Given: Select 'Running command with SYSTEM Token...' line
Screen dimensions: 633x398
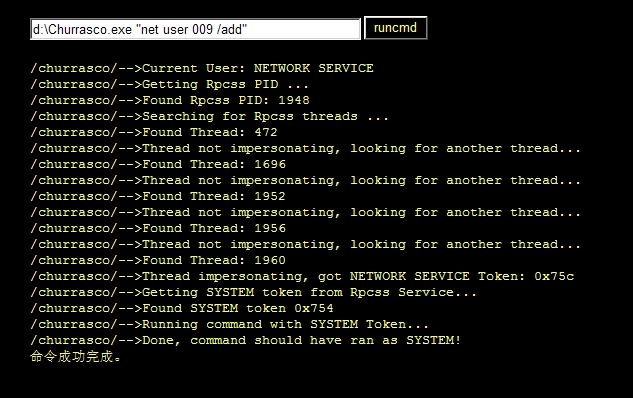Looking at the screenshot, I should [x=229, y=324].
